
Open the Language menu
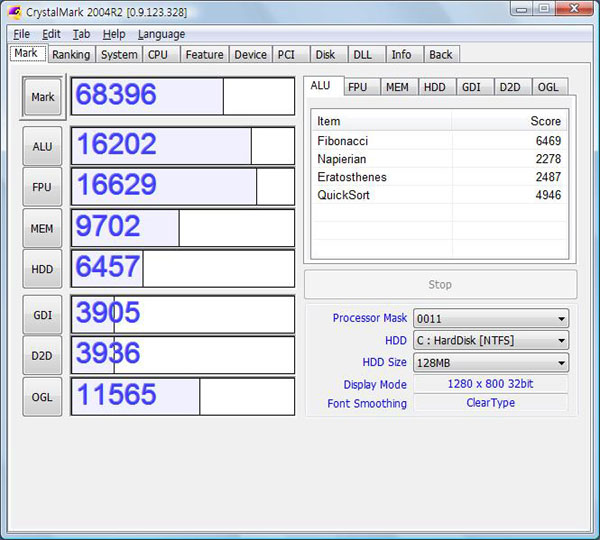[x=161, y=34]
